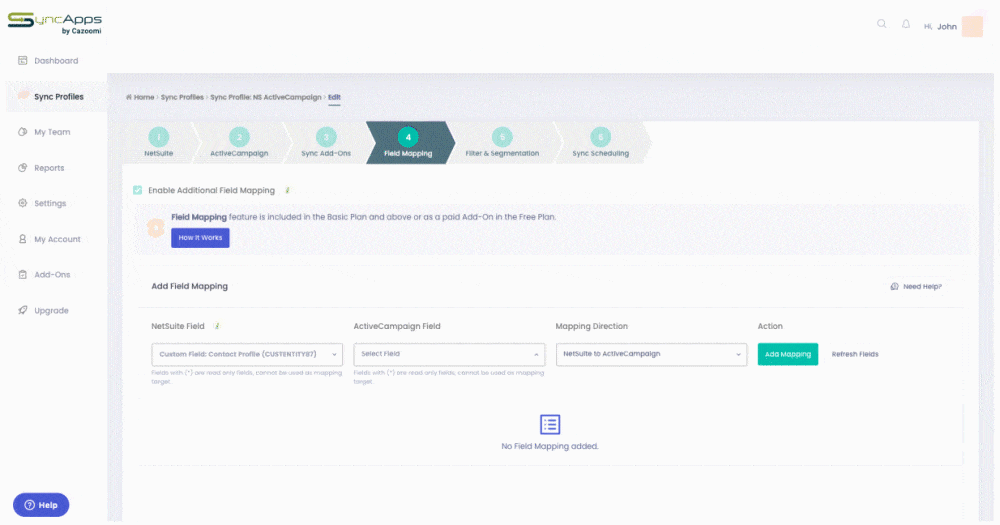Click the Hi, John greeting text
Screen dimensions: 1000x525
[940, 26]
